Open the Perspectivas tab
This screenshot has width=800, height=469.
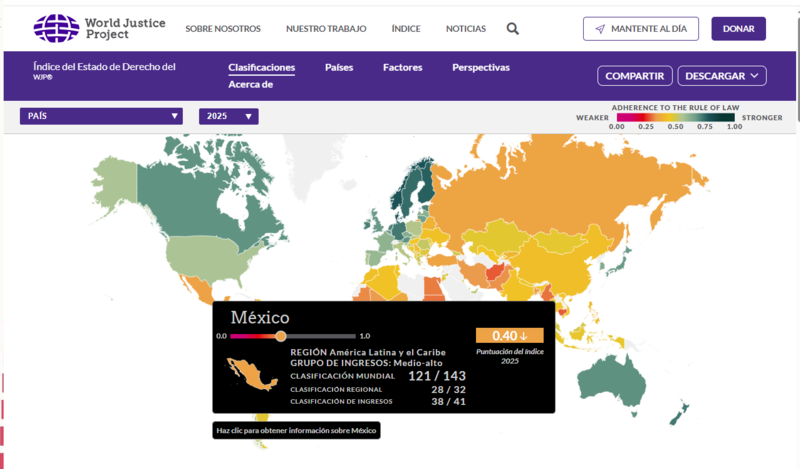coord(481,68)
